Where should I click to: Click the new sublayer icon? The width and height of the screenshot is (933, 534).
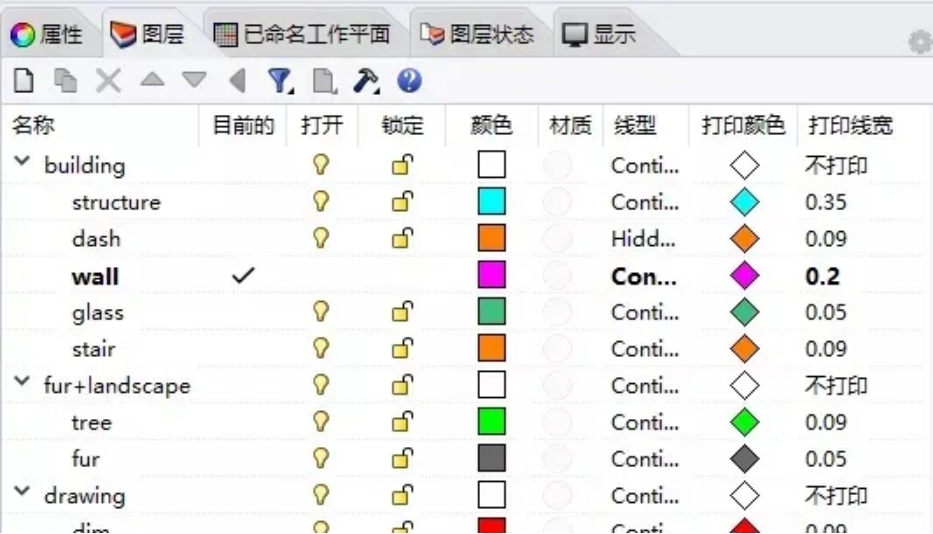(x=66, y=81)
